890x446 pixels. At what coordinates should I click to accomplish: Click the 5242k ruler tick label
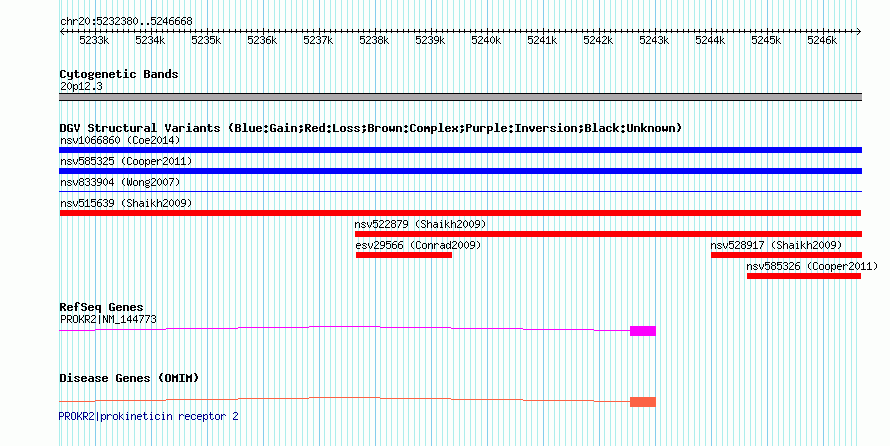[598, 40]
